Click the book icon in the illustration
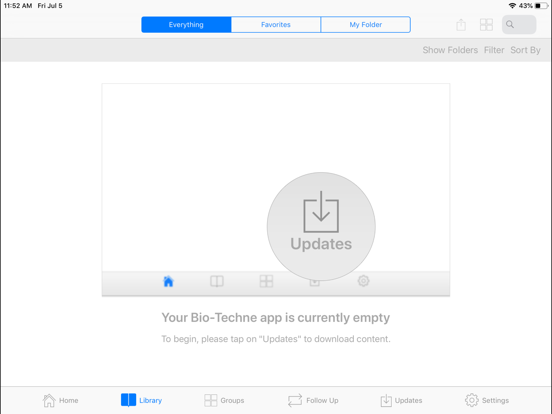Screen dimensions: 552x414 tap(217, 281)
